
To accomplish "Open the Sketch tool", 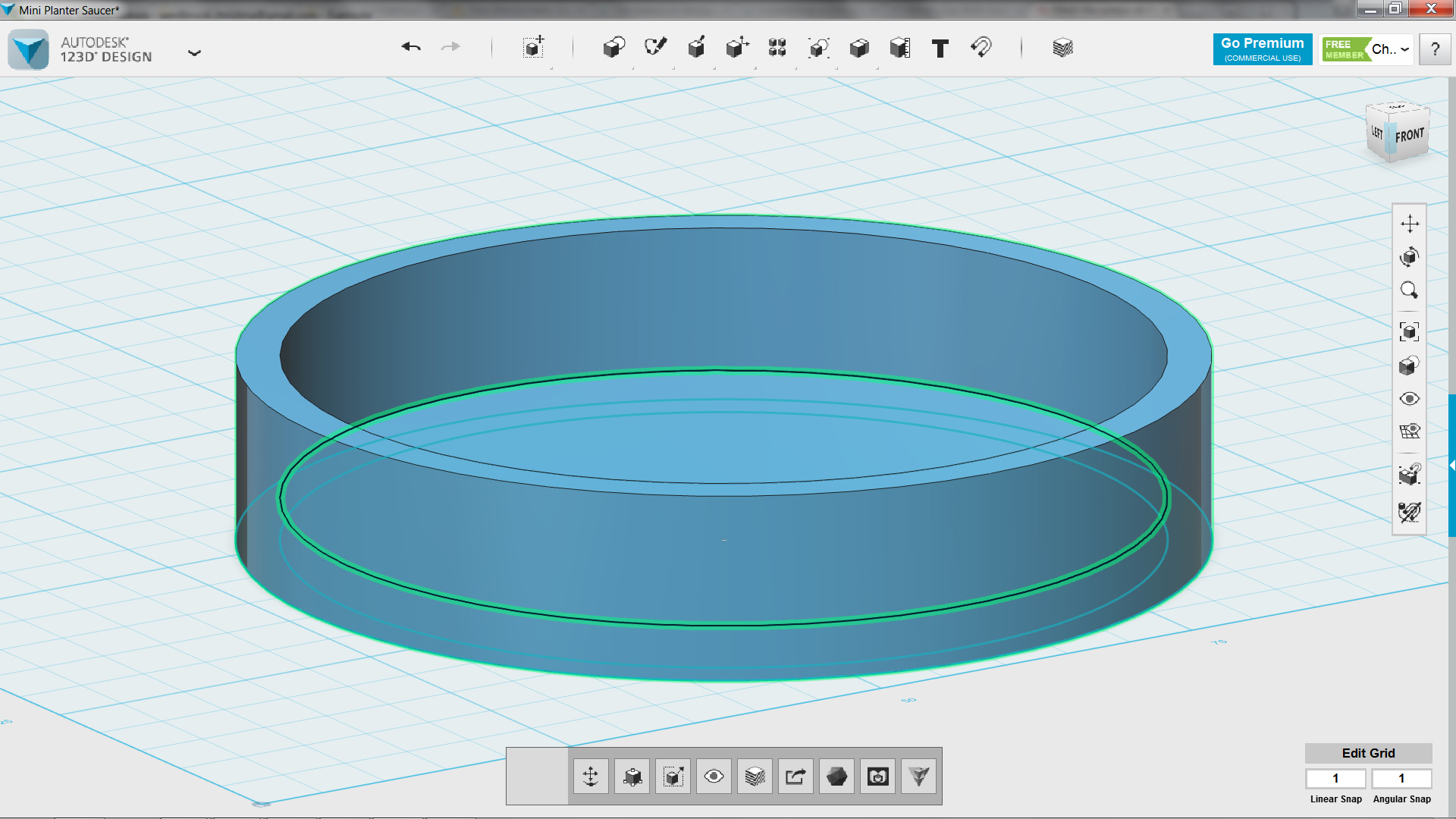I will pyautogui.click(x=655, y=48).
